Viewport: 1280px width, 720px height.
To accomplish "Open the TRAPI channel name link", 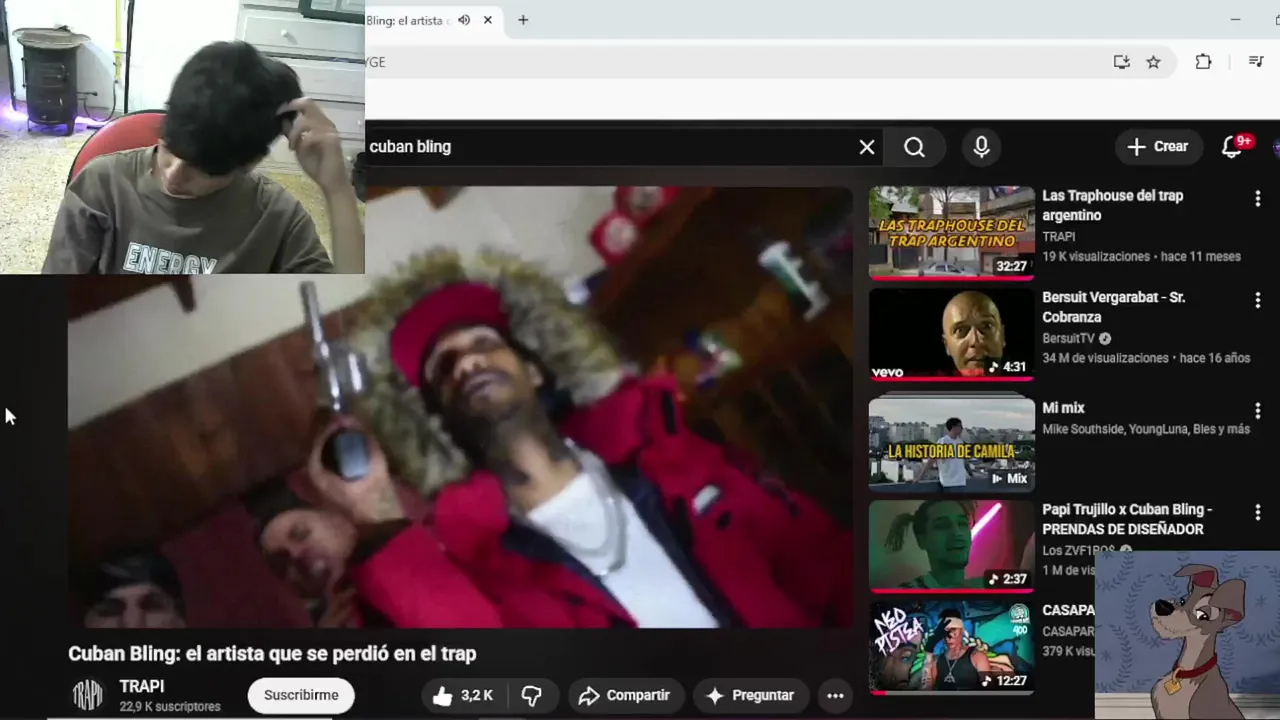I will (142, 686).
